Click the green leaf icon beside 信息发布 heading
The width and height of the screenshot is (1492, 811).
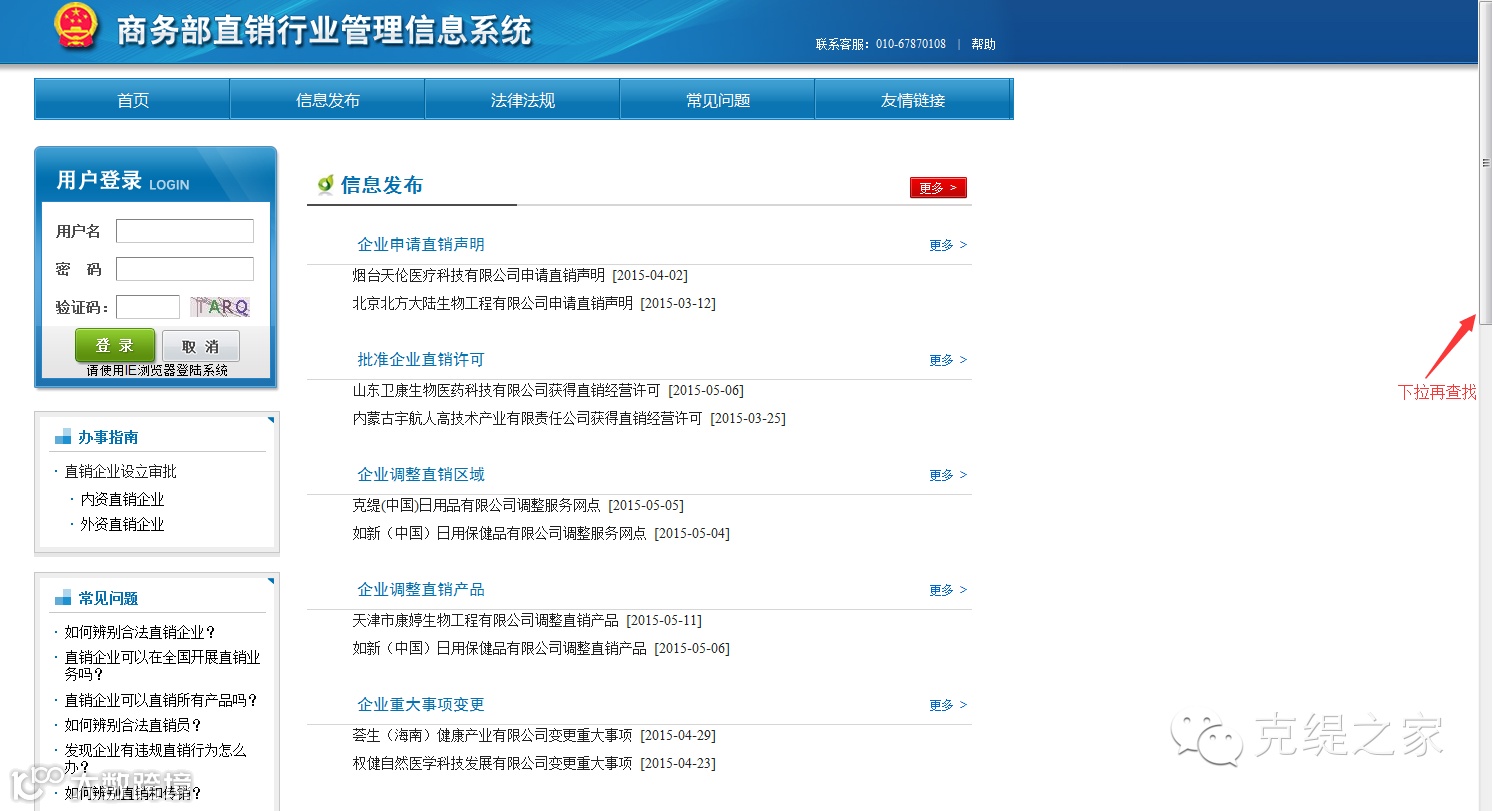tap(325, 184)
